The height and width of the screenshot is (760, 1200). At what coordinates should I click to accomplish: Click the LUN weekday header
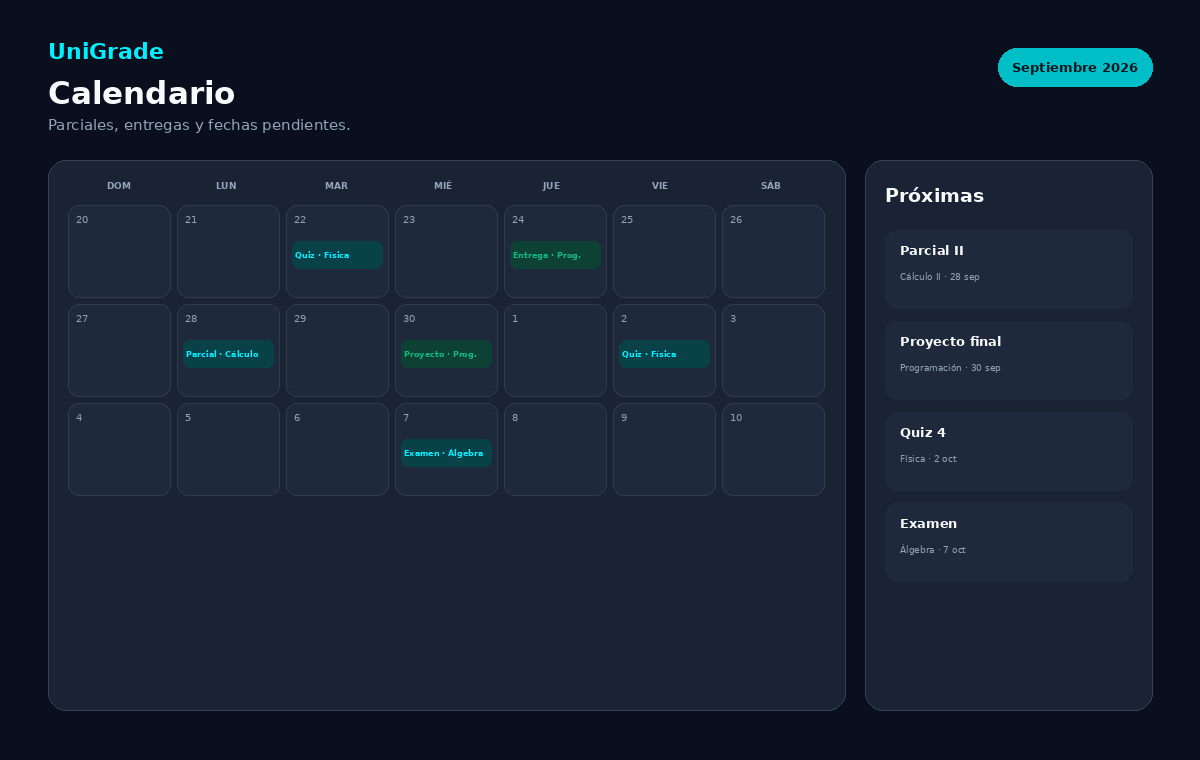click(x=227, y=186)
